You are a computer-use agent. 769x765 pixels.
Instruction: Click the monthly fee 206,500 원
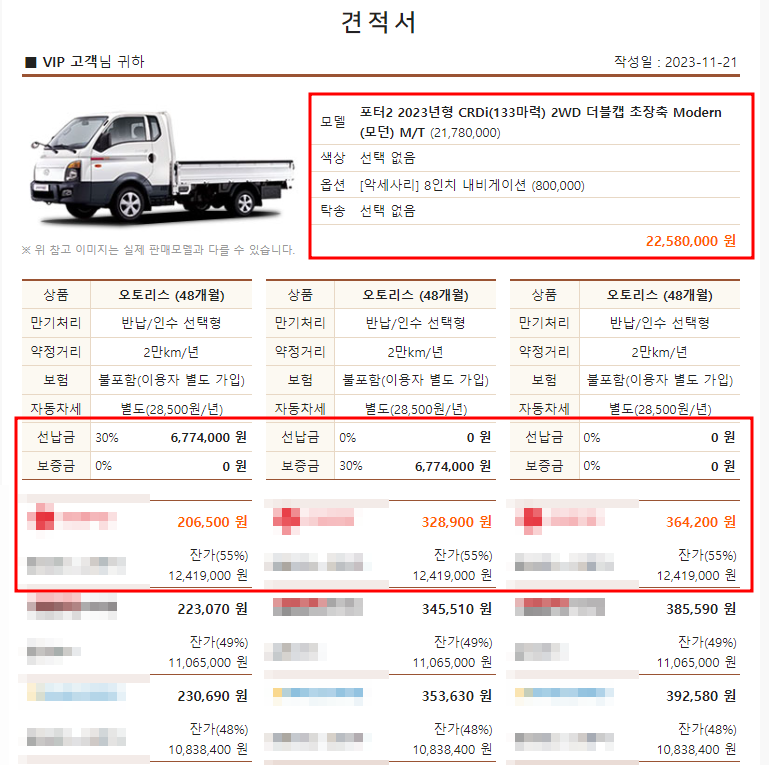click(x=212, y=522)
